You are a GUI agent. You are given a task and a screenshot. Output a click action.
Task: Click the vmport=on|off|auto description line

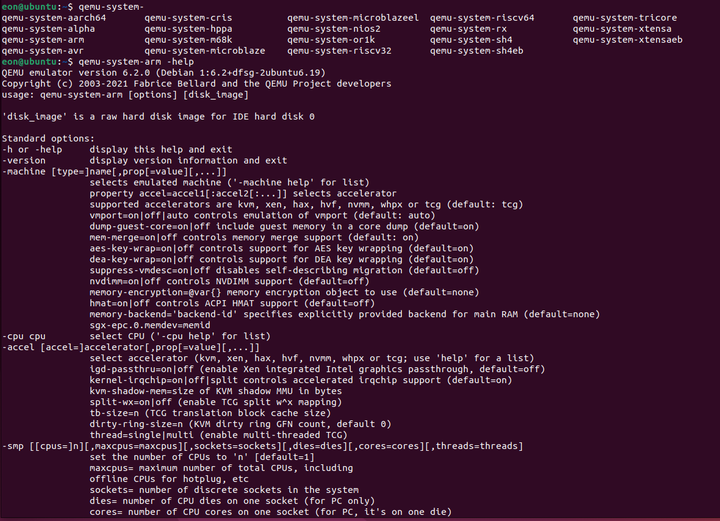[262, 216]
